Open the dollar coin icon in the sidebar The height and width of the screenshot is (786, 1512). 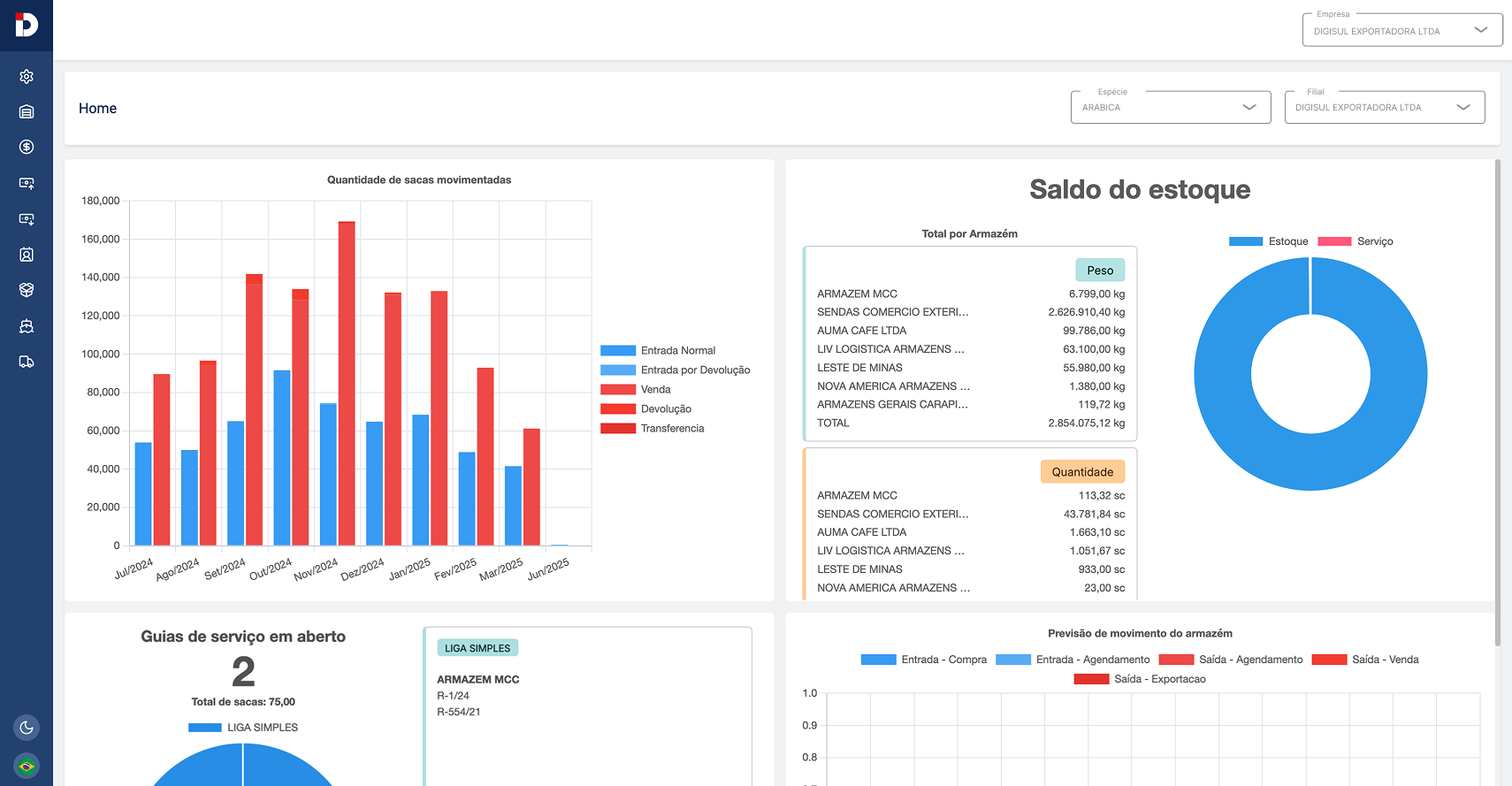point(27,147)
